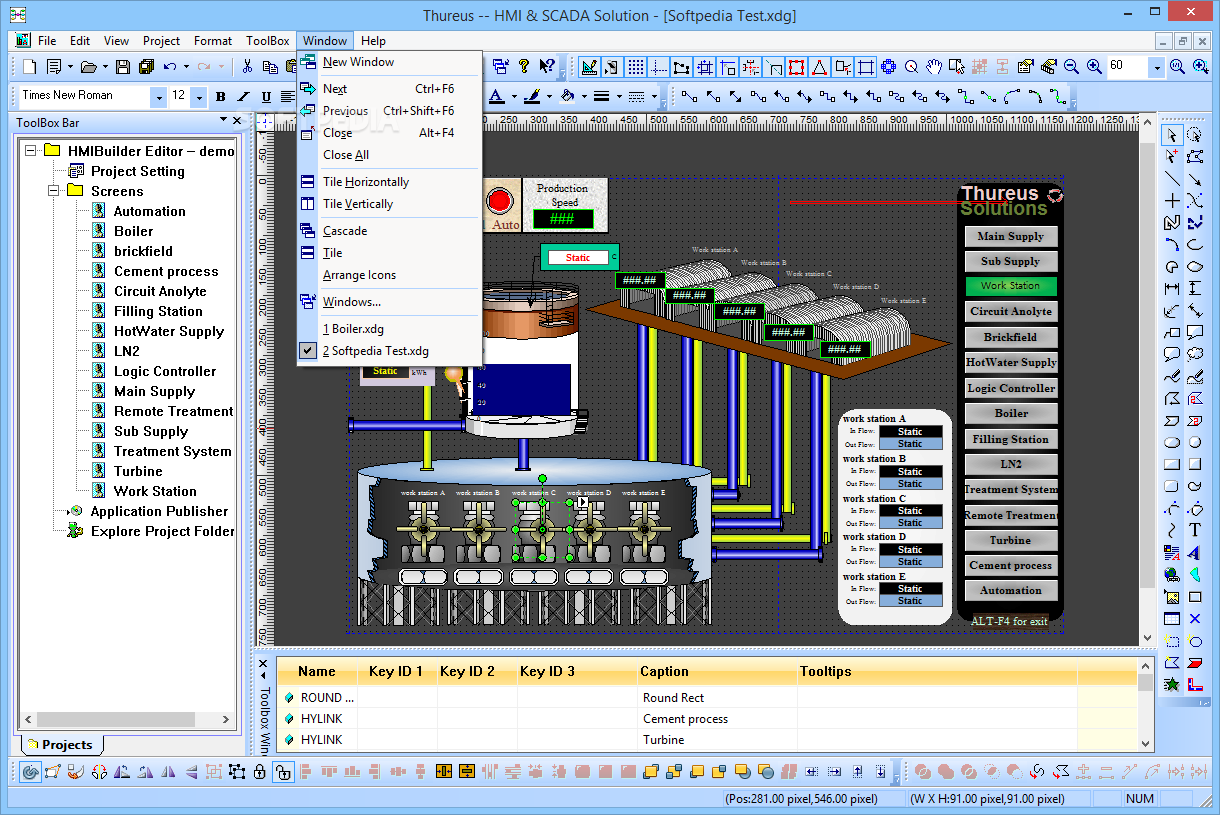Image resolution: width=1220 pixels, height=815 pixels.
Task: Click the Main Supply button on the canvas
Action: (1010, 237)
